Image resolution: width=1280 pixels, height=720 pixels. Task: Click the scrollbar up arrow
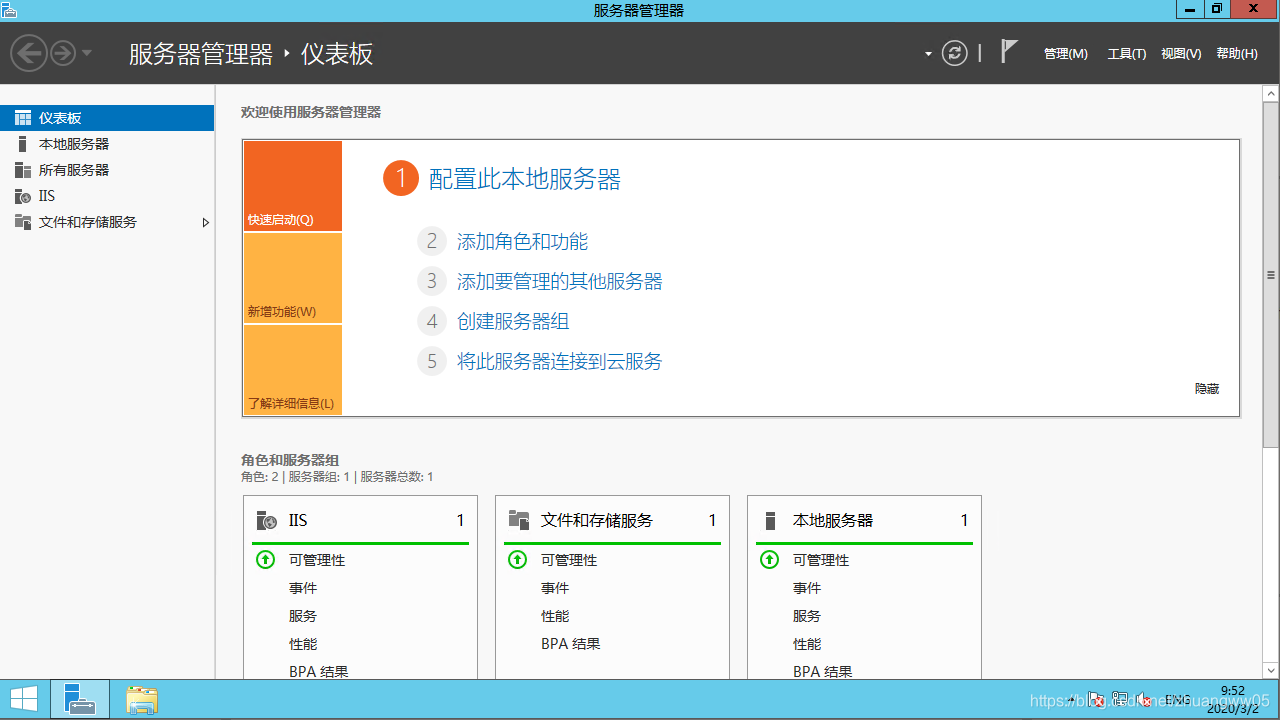click(x=1271, y=93)
